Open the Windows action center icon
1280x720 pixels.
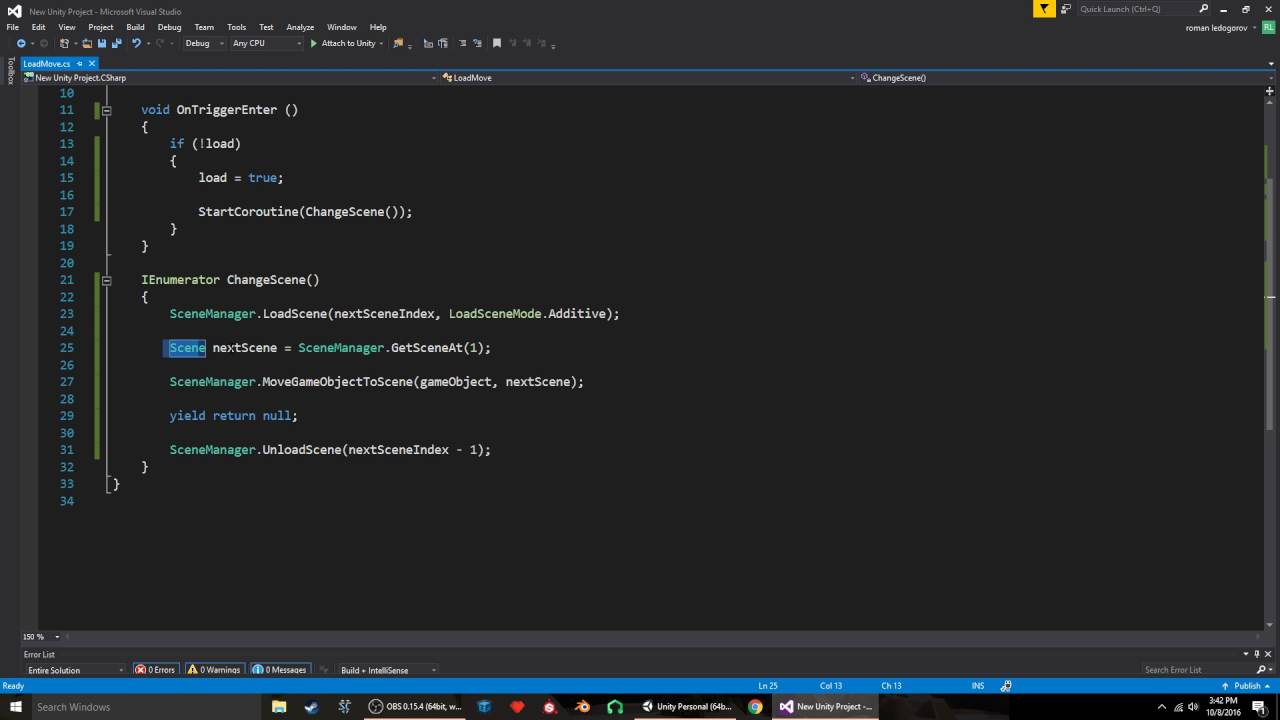pyautogui.click(x=1259, y=706)
